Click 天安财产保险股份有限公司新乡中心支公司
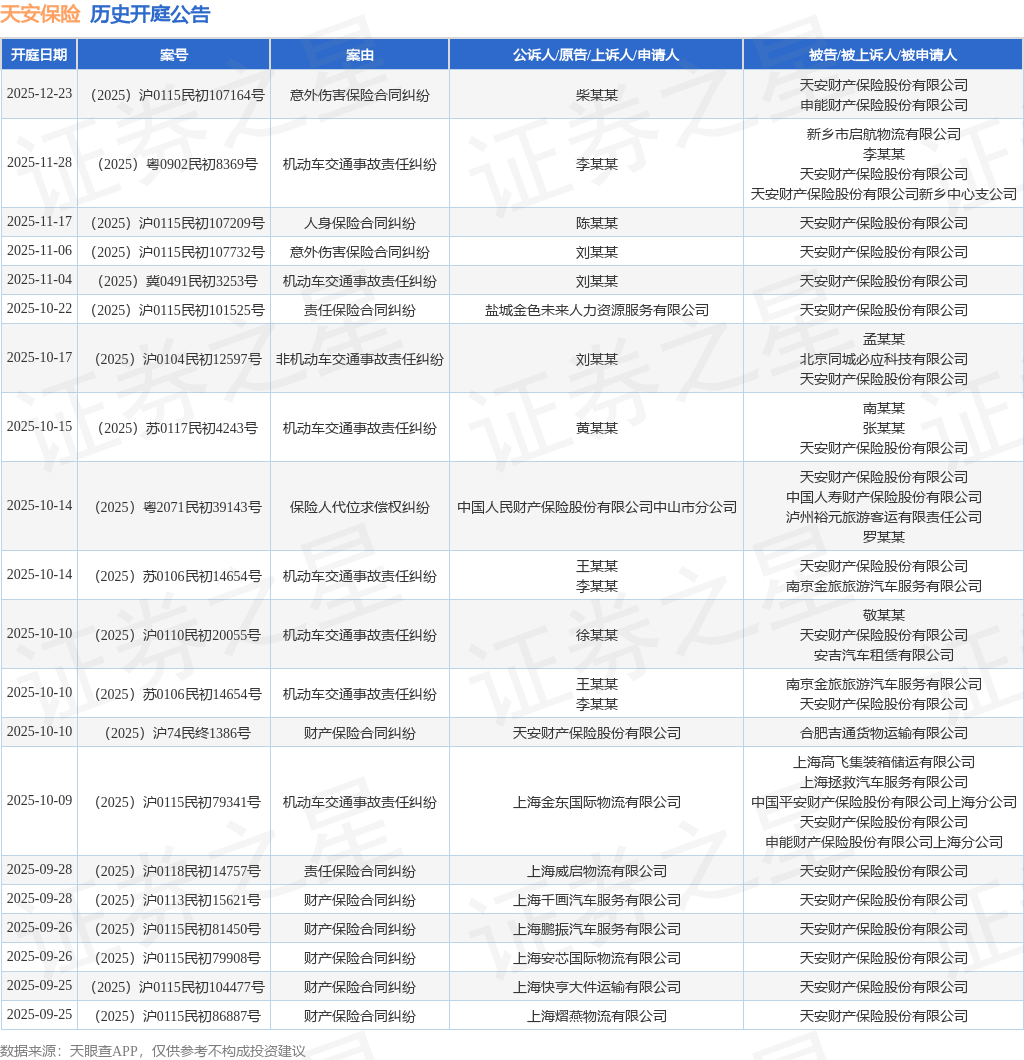The image size is (1024, 1060). coord(883,195)
